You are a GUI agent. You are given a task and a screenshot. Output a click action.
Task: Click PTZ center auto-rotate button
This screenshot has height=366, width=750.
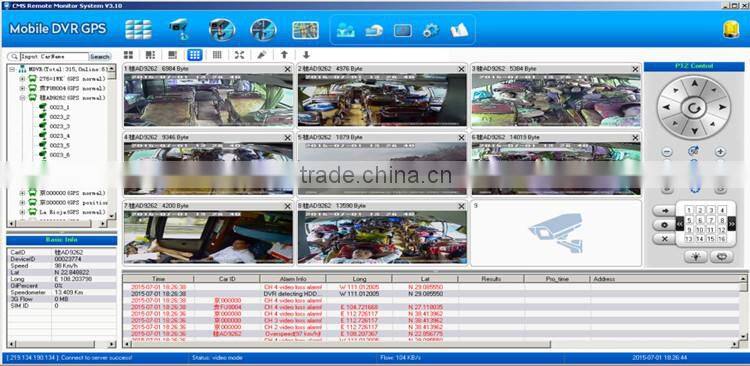pyautogui.click(x=694, y=108)
